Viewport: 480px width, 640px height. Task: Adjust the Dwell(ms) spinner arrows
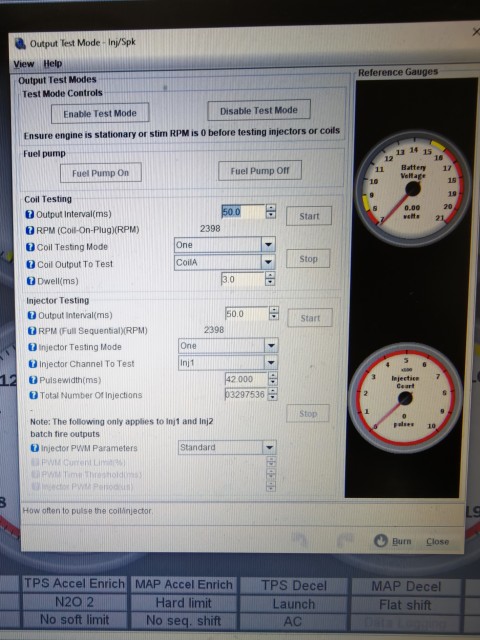coord(270,279)
